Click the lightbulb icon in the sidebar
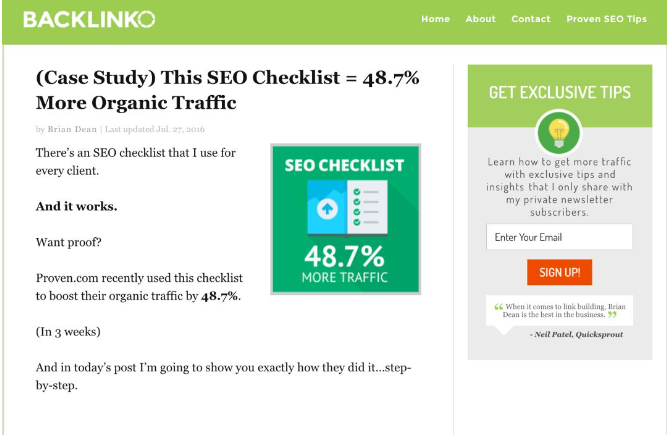This screenshot has height=438, width=667. click(x=559, y=133)
